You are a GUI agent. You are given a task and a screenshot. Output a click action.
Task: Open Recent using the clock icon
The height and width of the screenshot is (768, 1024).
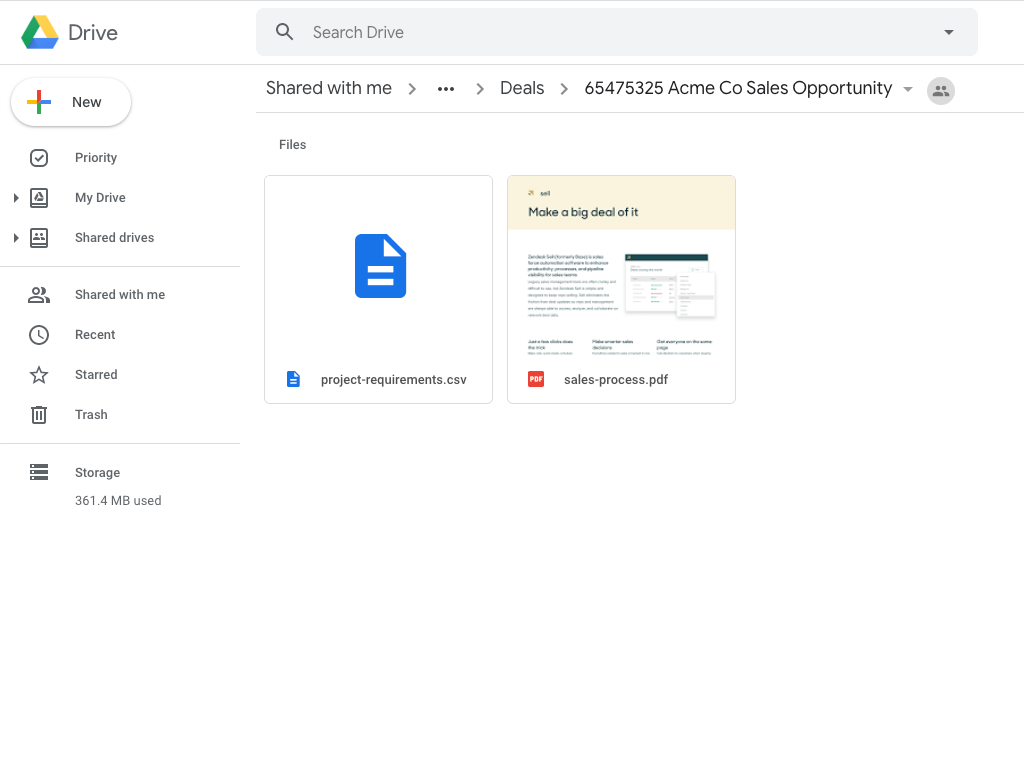[38, 334]
